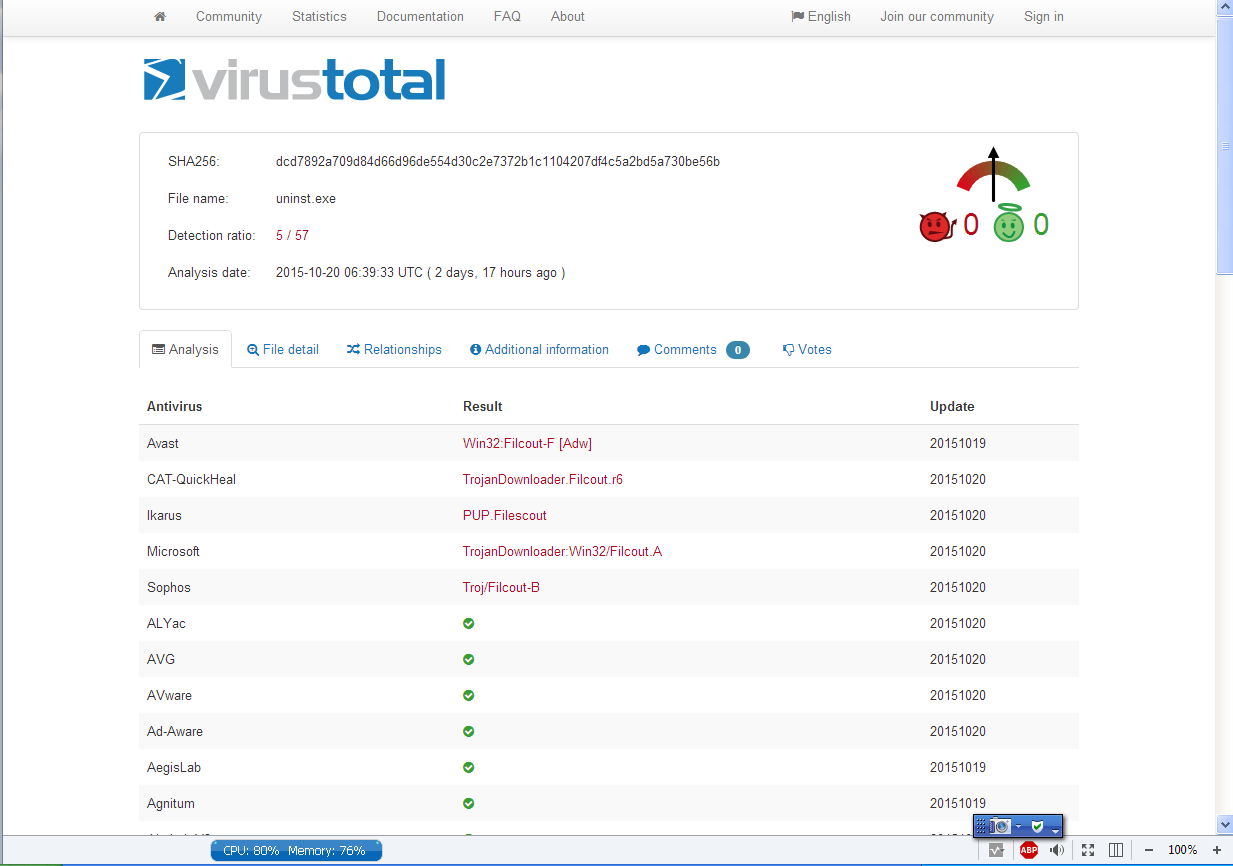Switch to Relationships tab
This screenshot has width=1233, height=866.
[x=394, y=349]
